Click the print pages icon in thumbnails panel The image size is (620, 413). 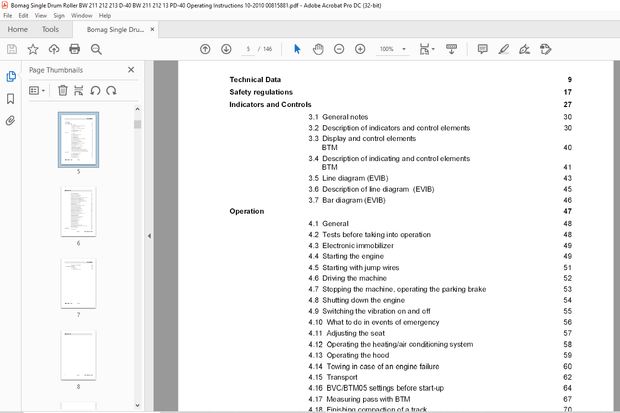(79, 91)
